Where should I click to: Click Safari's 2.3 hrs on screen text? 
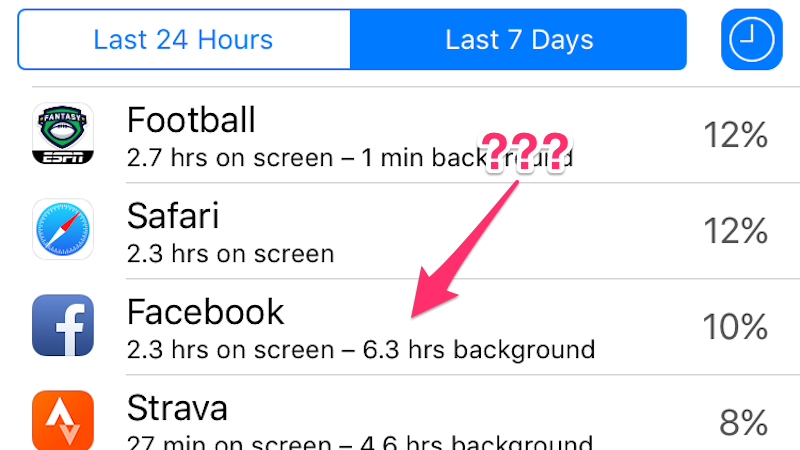(230, 254)
